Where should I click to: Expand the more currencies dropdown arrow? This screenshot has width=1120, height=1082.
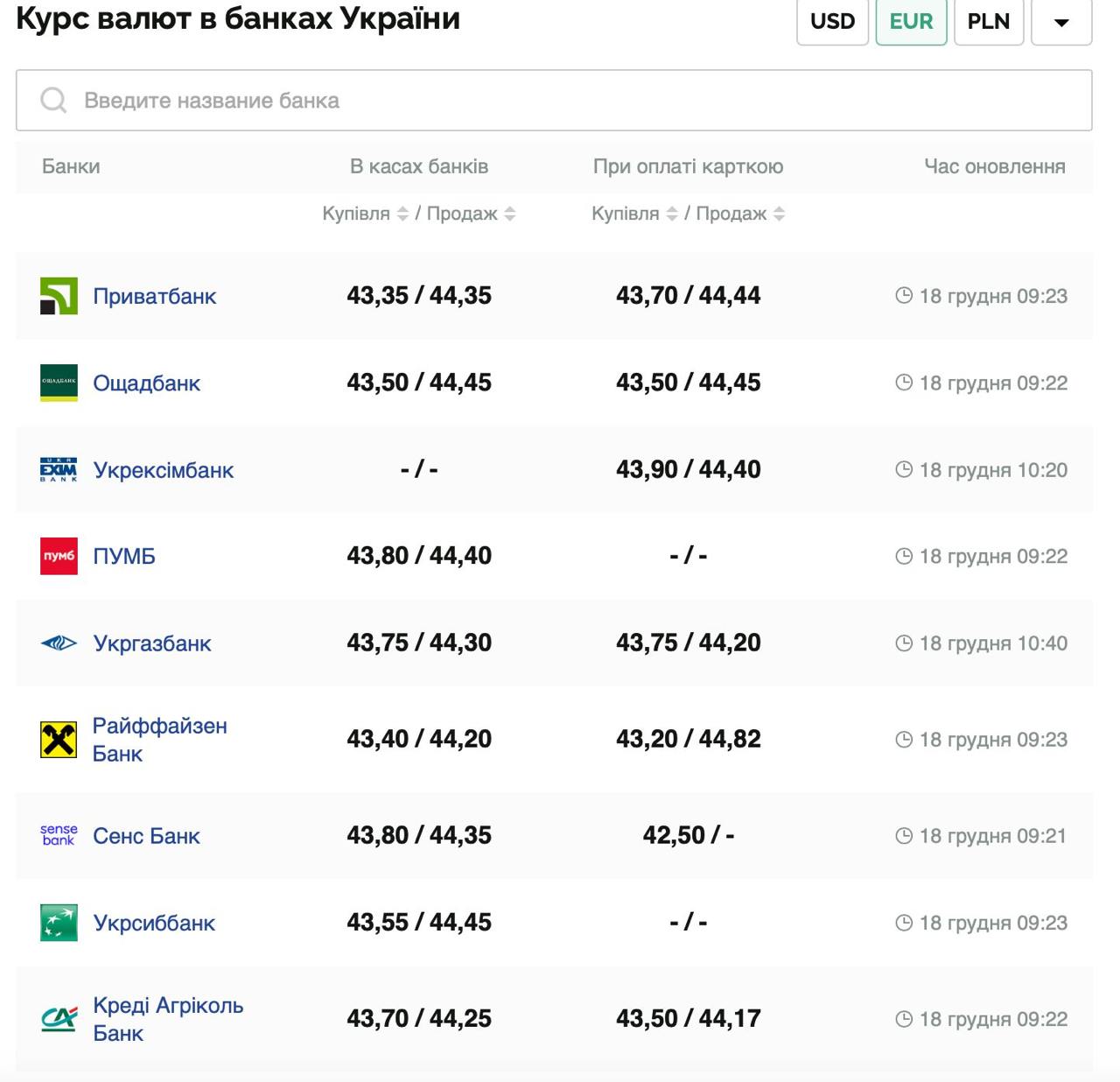(x=1061, y=22)
